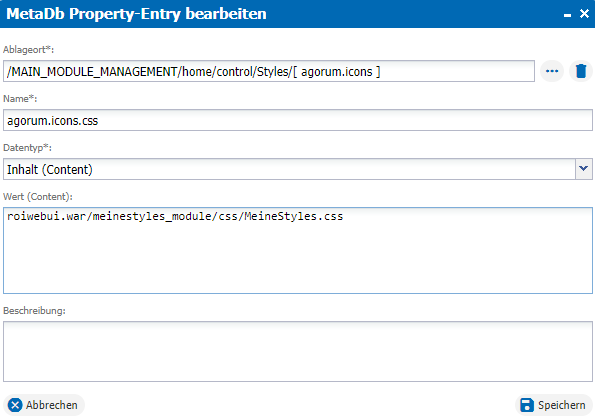Clear the Ablageort with the trash icon
Image resolution: width=595 pixels, height=419 pixels.
[x=581, y=71]
